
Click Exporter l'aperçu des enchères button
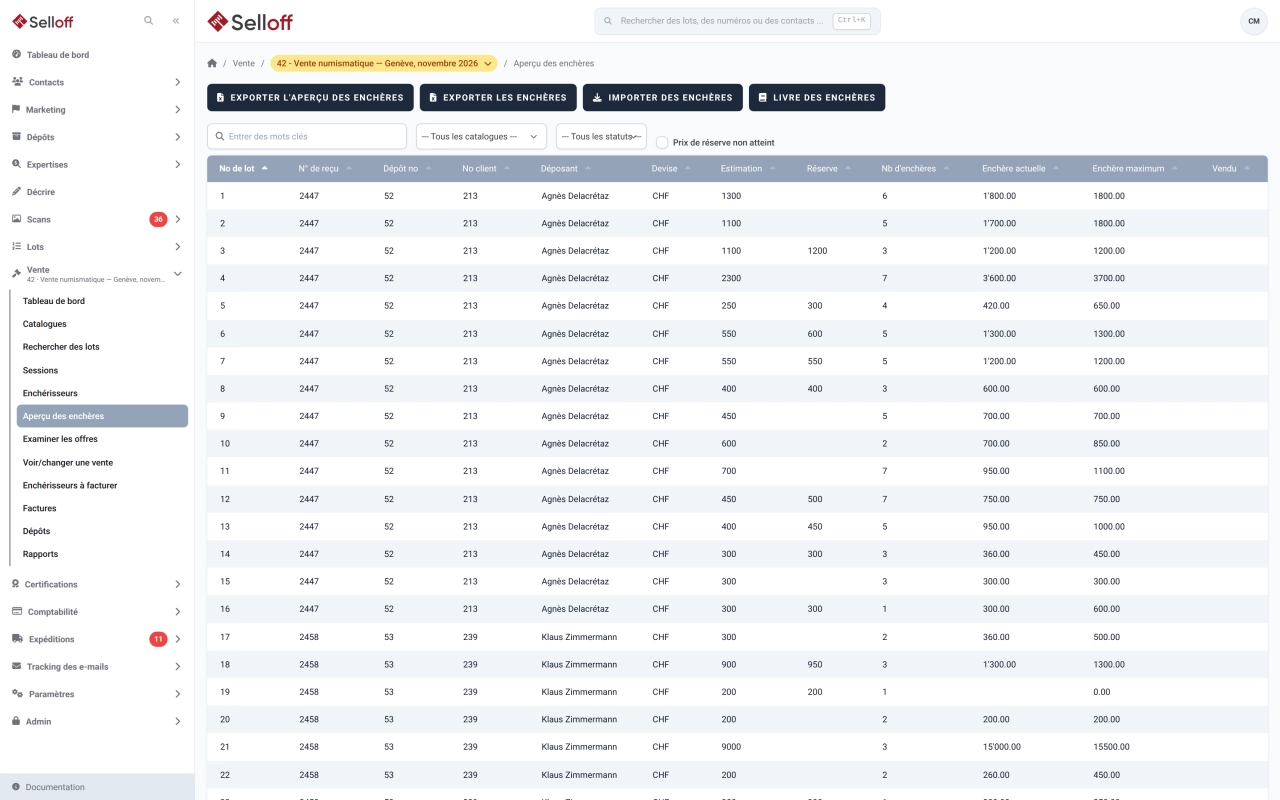[x=310, y=97]
